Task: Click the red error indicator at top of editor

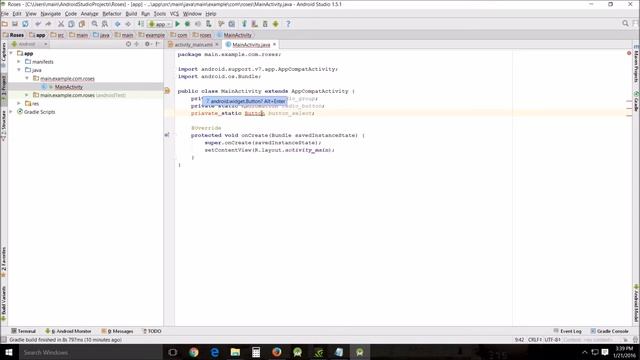Action: click(x=629, y=53)
